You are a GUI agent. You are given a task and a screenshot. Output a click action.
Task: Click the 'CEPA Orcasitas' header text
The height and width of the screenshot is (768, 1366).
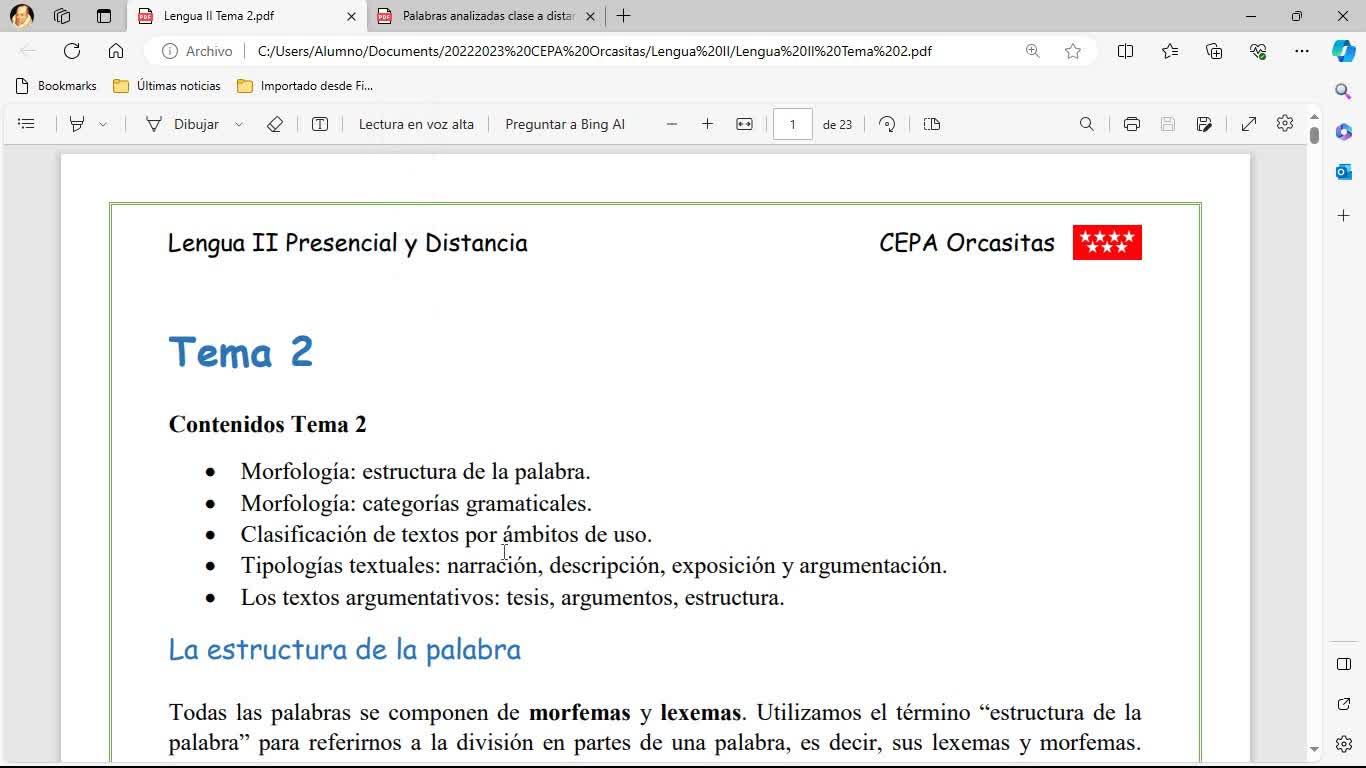click(x=967, y=243)
